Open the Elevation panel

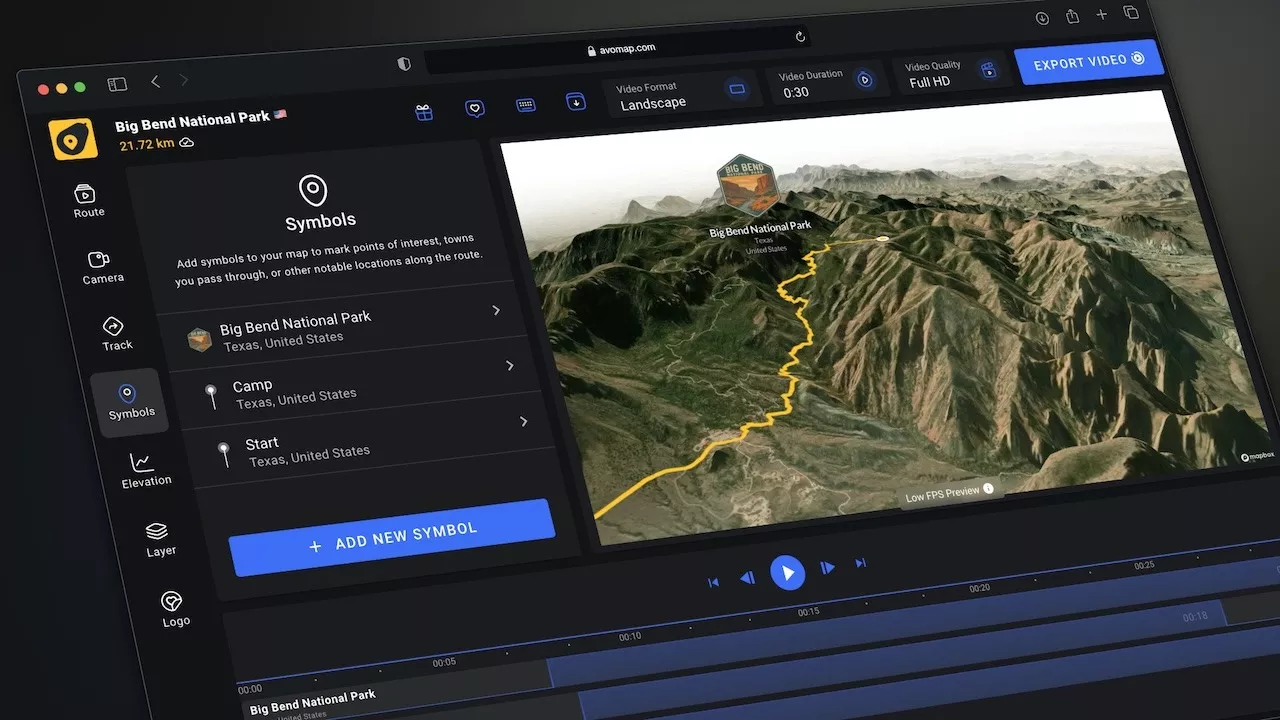pyautogui.click(x=145, y=469)
